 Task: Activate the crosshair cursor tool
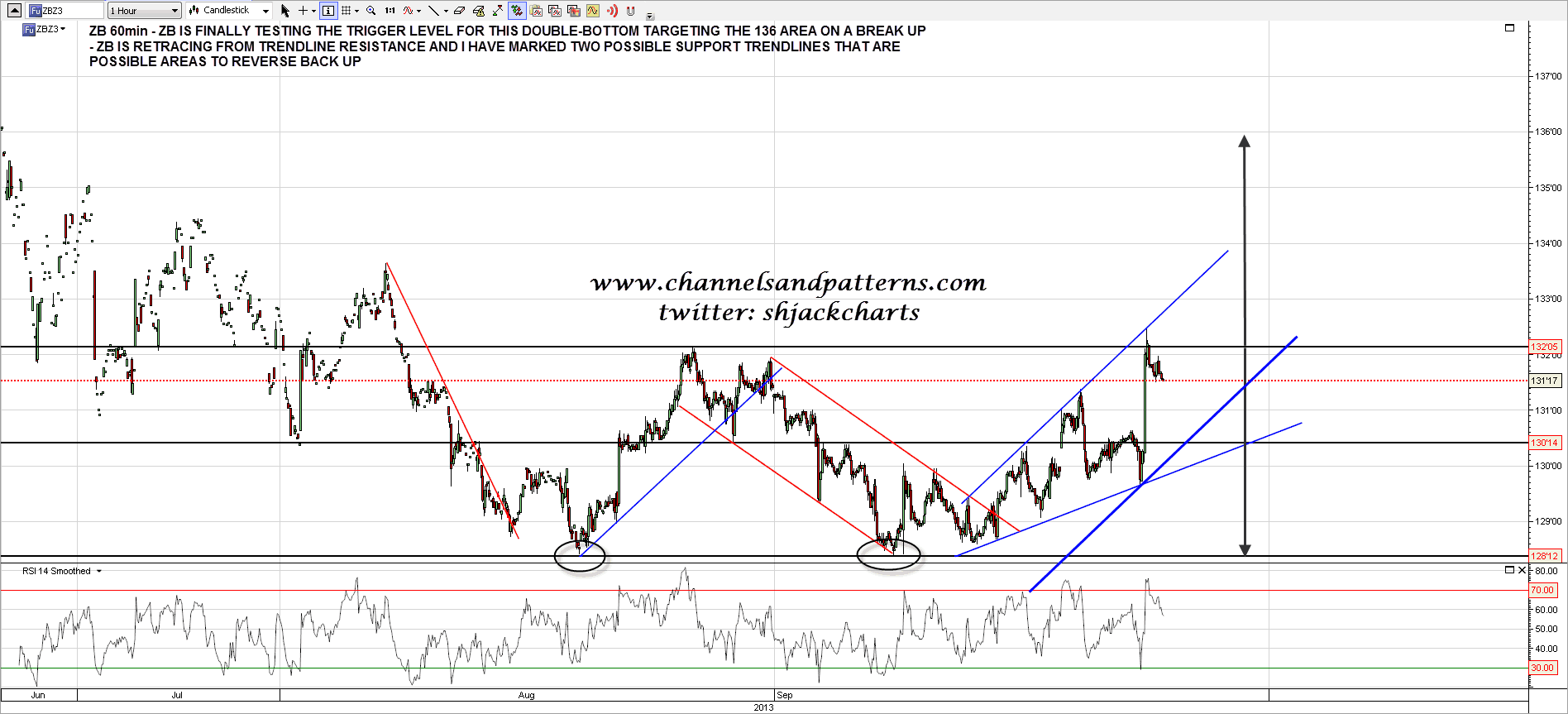(x=303, y=11)
